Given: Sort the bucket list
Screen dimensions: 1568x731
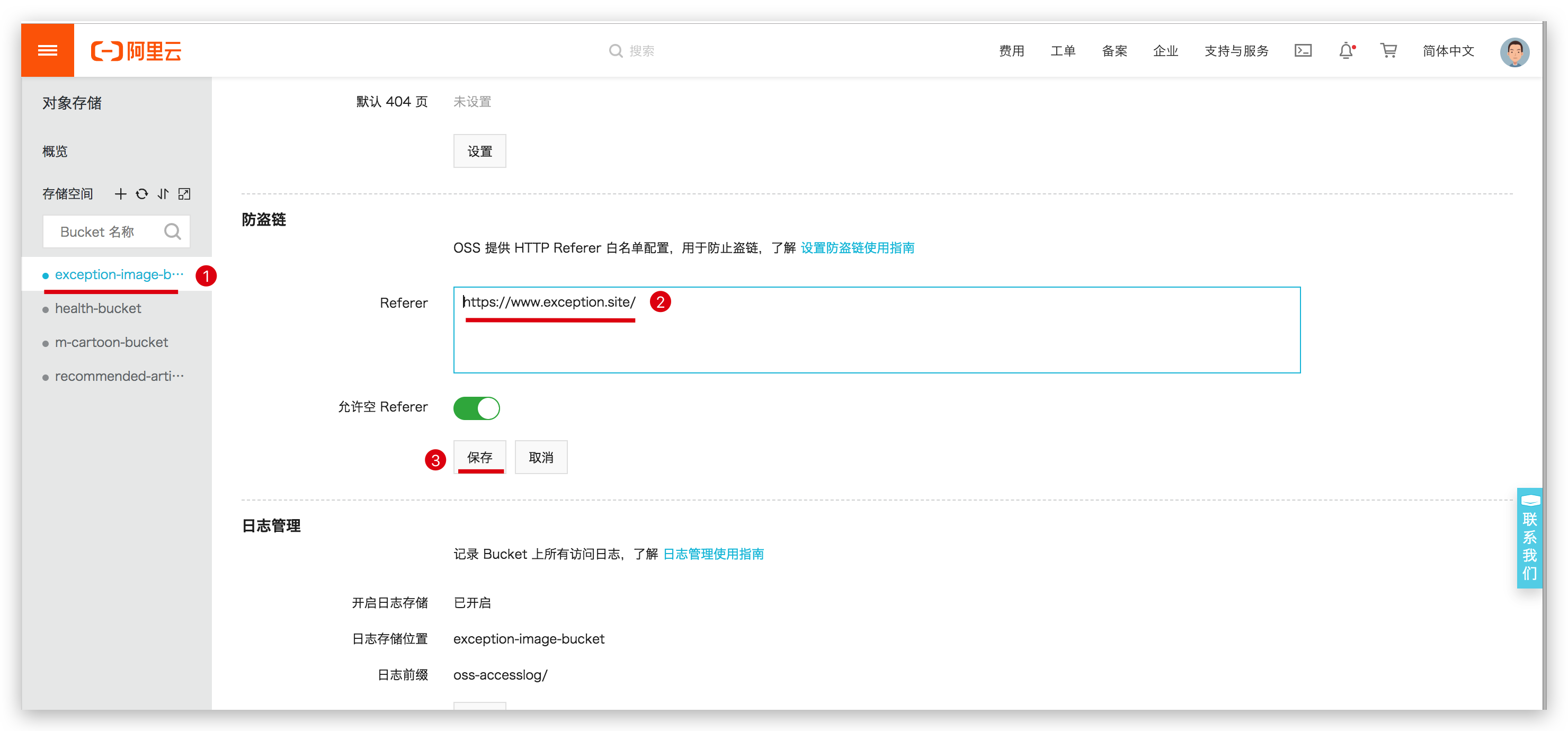Looking at the screenshot, I should click(163, 194).
